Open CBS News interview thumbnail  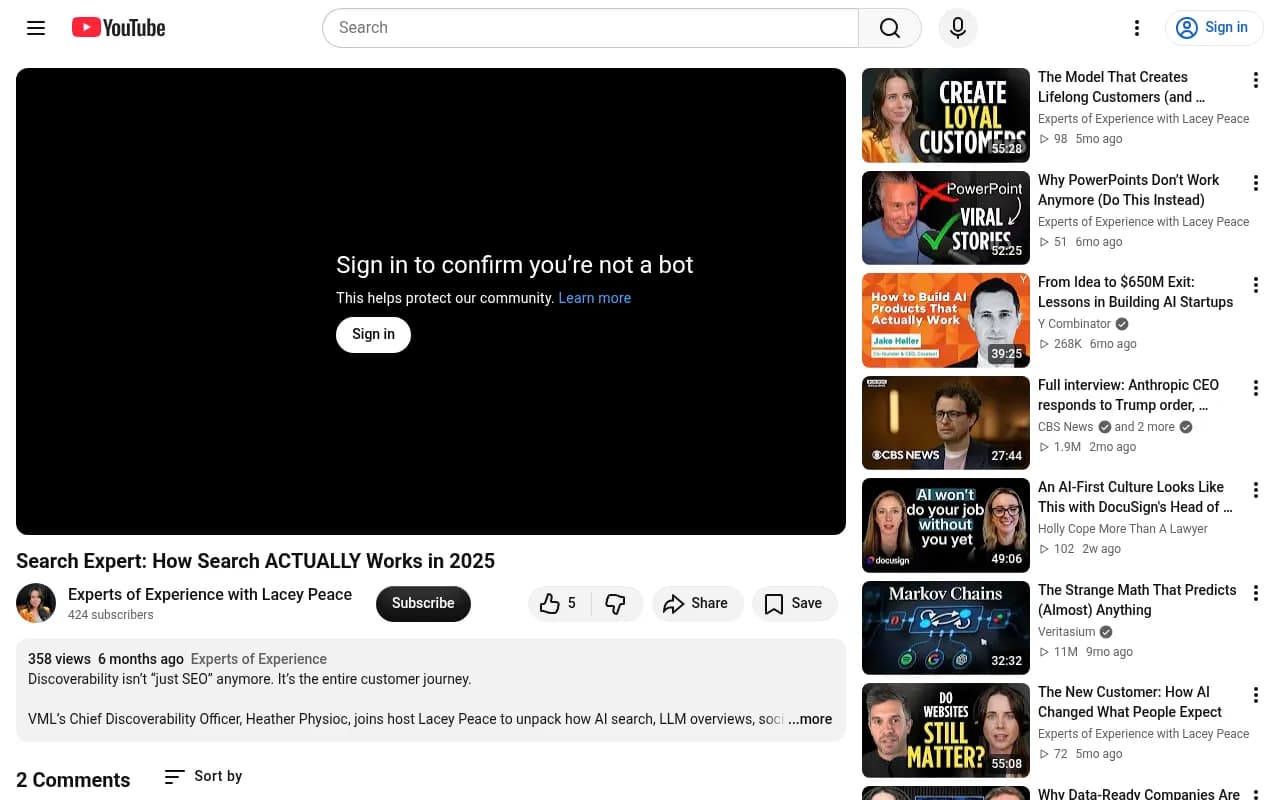[x=946, y=423]
